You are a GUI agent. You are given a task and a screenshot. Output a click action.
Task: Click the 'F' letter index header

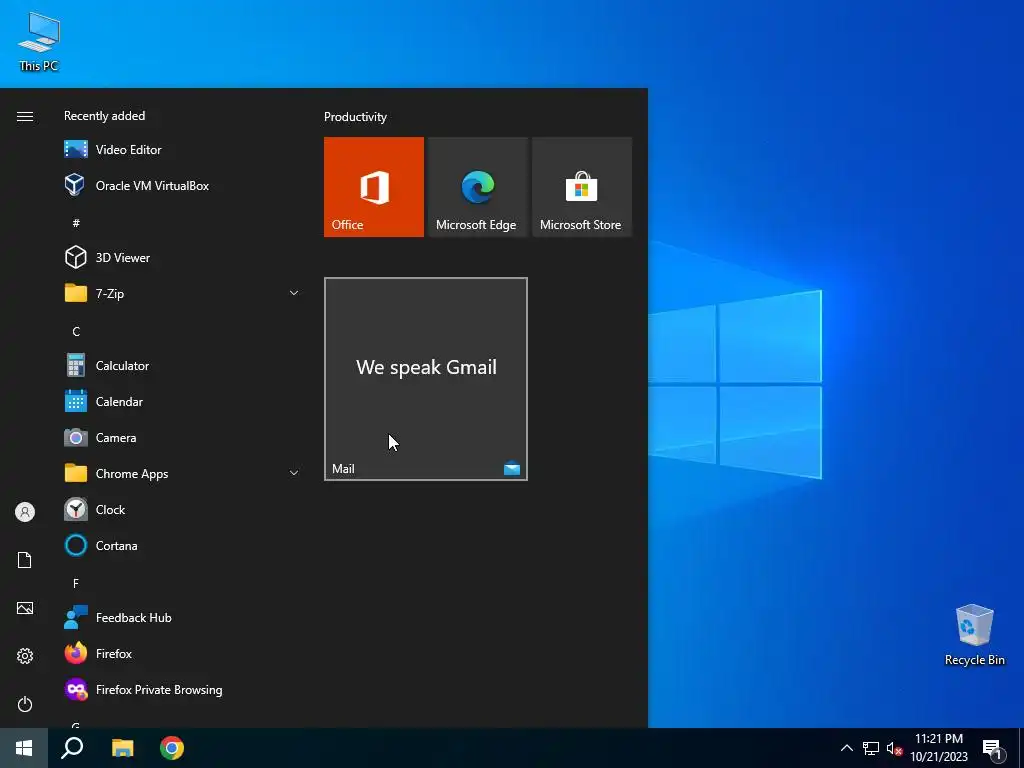click(76, 583)
